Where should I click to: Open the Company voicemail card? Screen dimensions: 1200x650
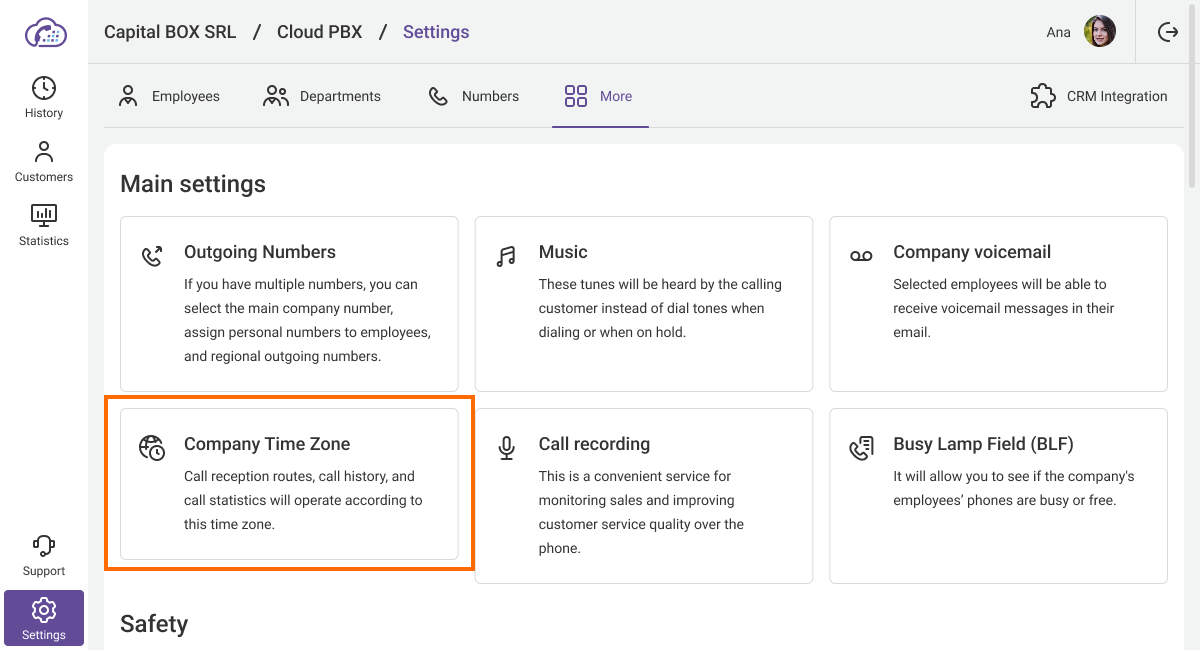998,304
